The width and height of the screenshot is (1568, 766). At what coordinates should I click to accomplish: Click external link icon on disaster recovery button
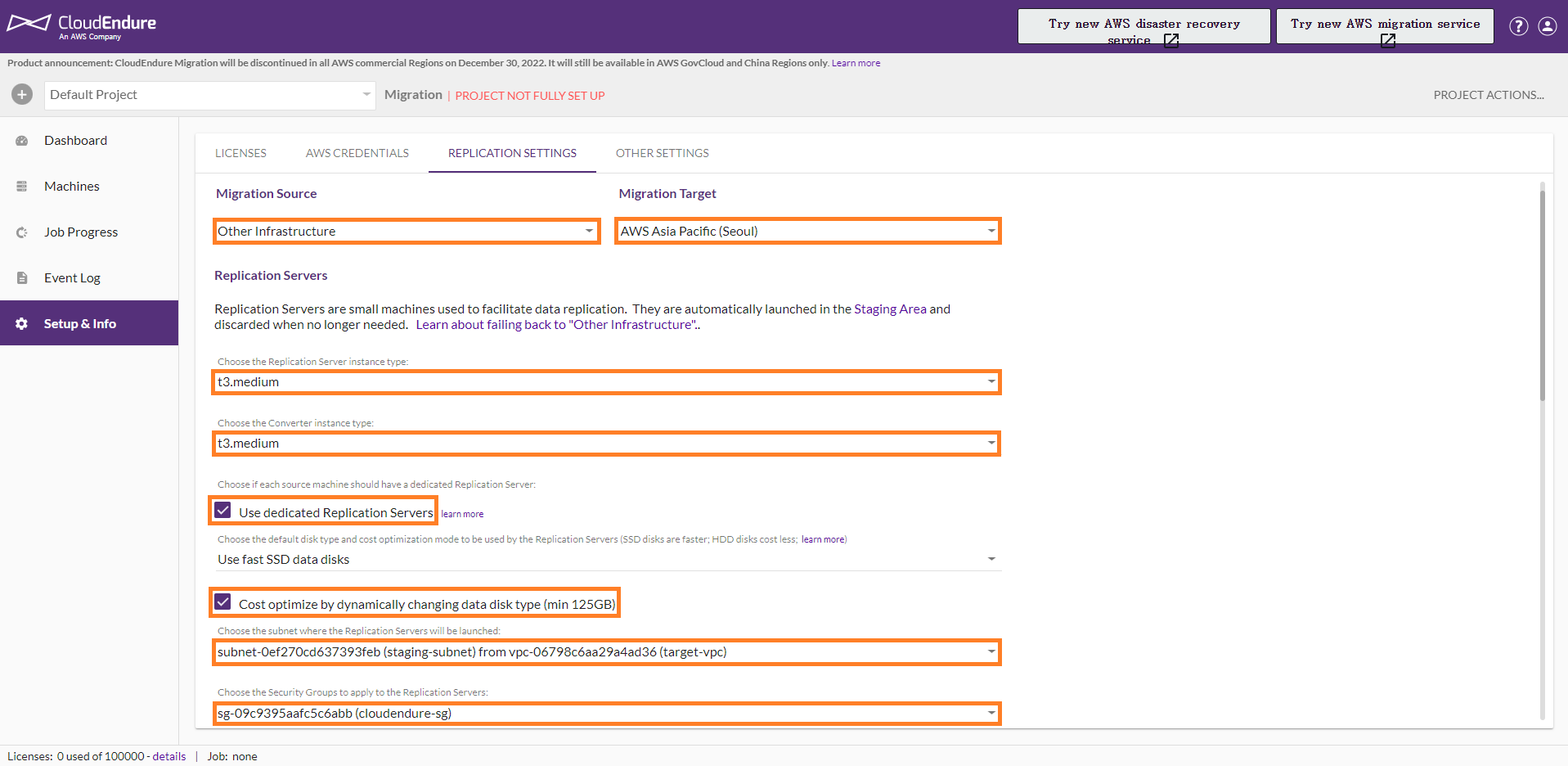point(1171,40)
